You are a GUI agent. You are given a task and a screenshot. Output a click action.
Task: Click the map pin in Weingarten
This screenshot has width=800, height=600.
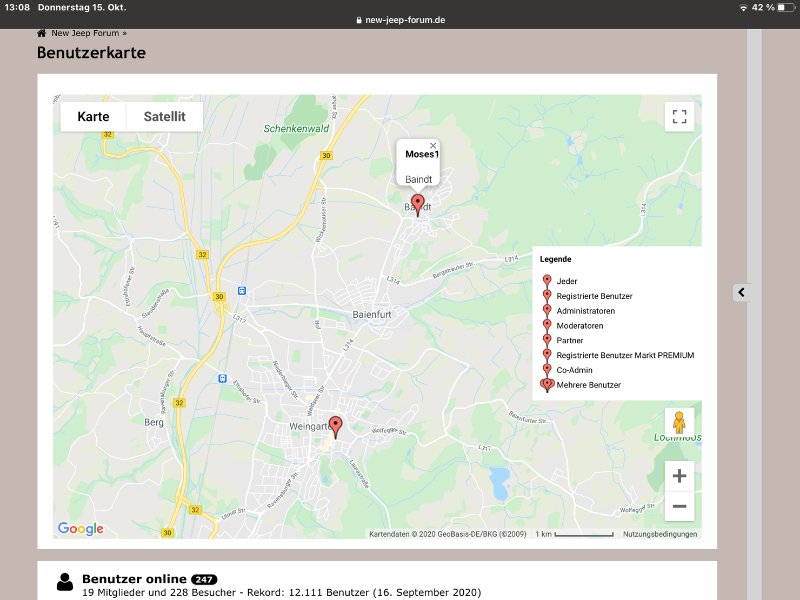coord(335,426)
